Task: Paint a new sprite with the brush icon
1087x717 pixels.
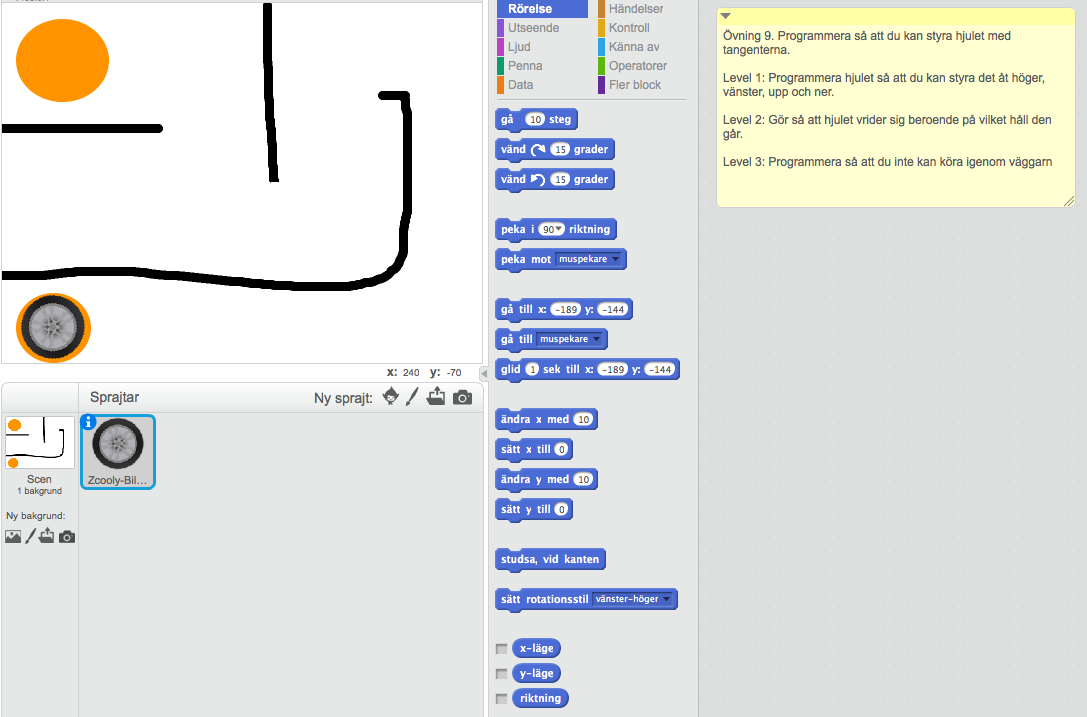Action: [x=412, y=397]
